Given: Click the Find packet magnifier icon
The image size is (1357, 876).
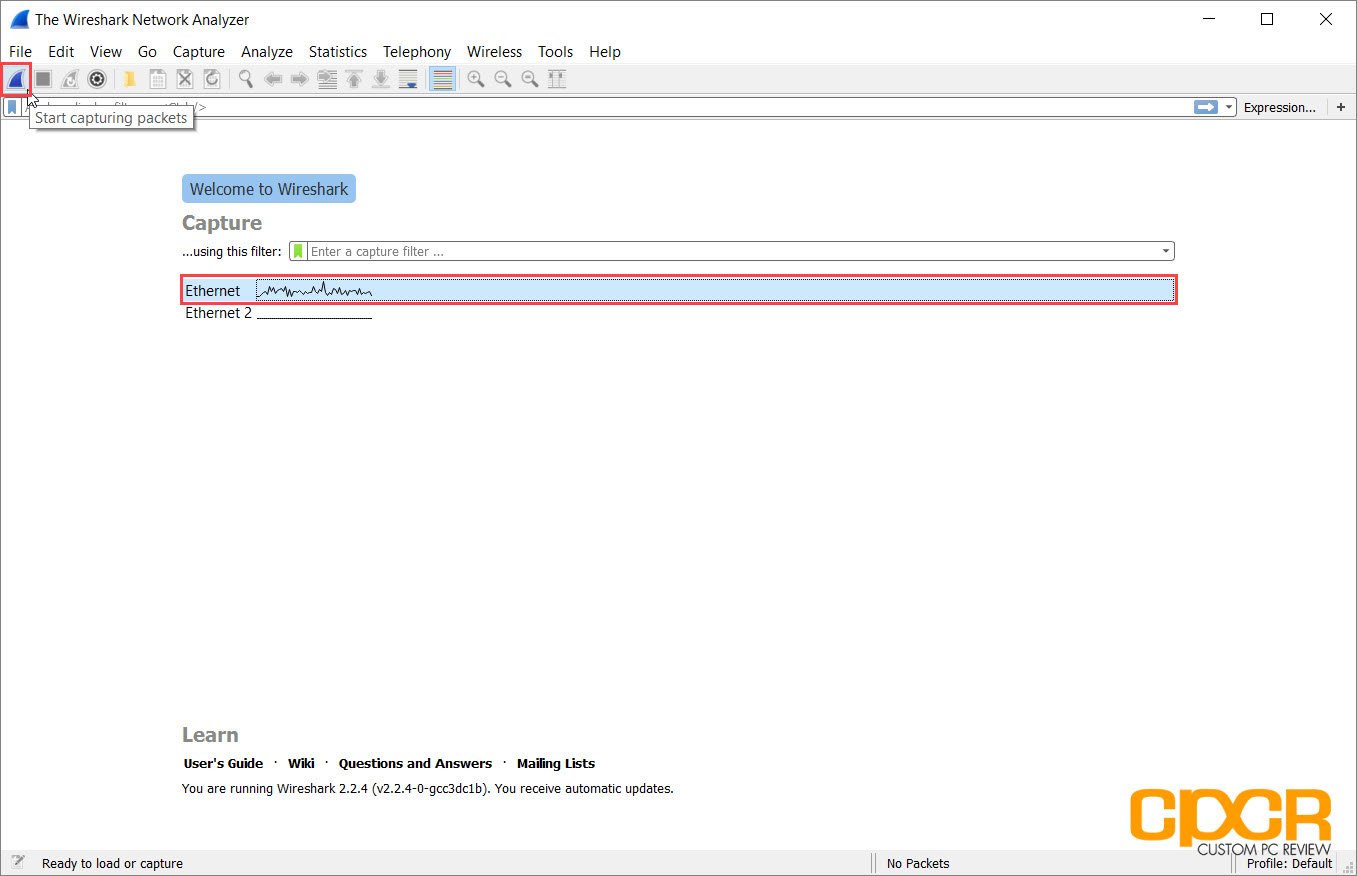Looking at the screenshot, I should coord(245,79).
